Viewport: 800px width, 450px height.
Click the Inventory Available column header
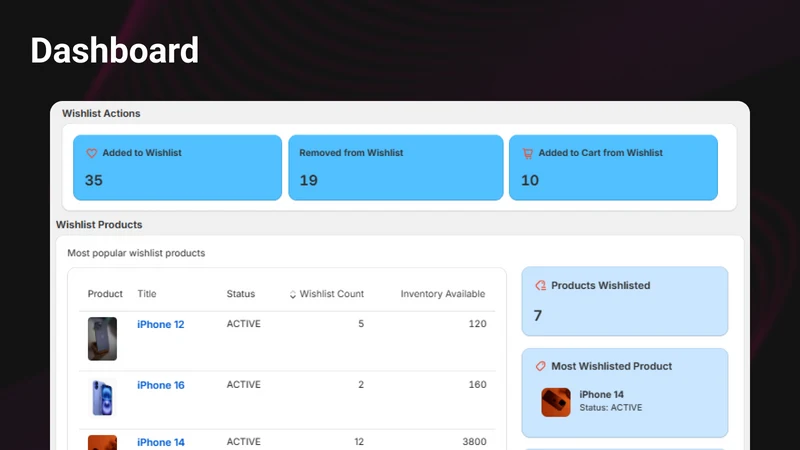(443, 294)
